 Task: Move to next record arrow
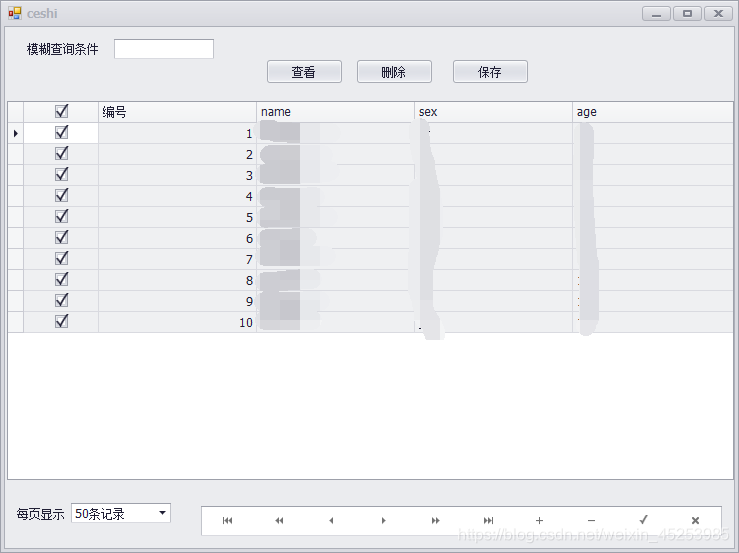(x=384, y=520)
